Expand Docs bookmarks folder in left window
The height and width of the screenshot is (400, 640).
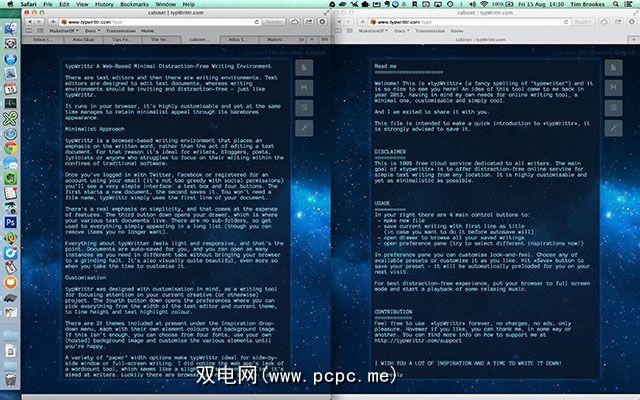pyautogui.click(x=93, y=31)
